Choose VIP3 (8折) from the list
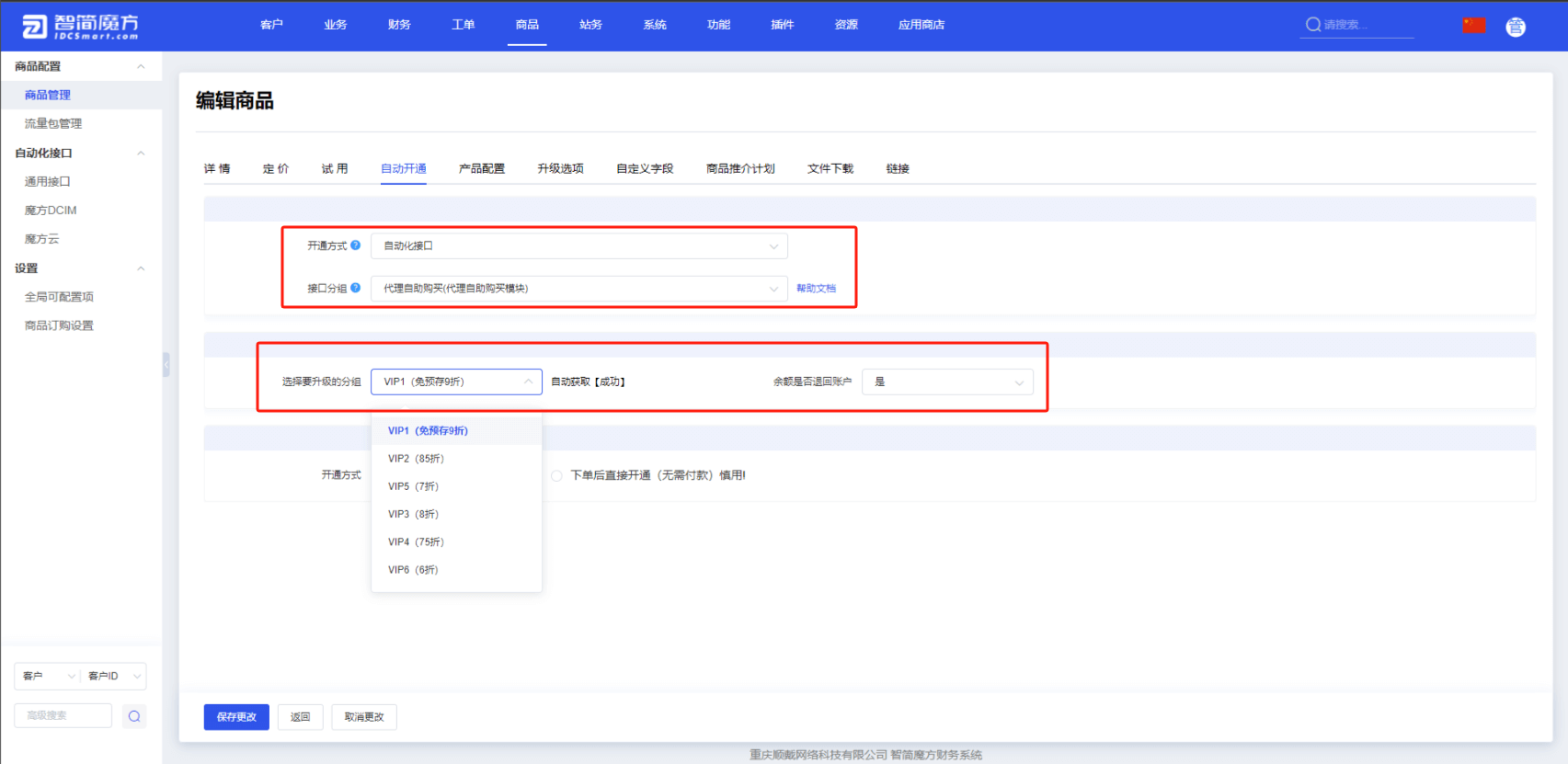 click(x=456, y=514)
